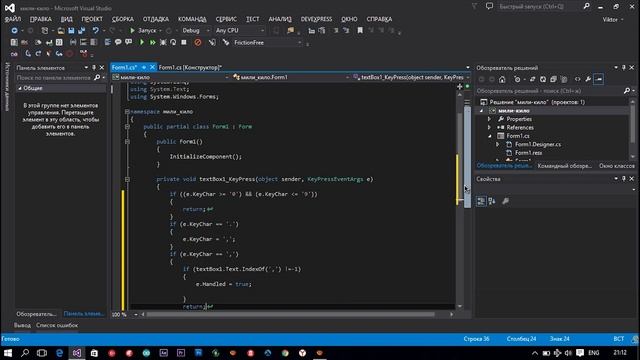Screen dimensions: 640x360
Task: Click the editor horizontal scrollbar
Action: pyautogui.click(x=290, y=315)
